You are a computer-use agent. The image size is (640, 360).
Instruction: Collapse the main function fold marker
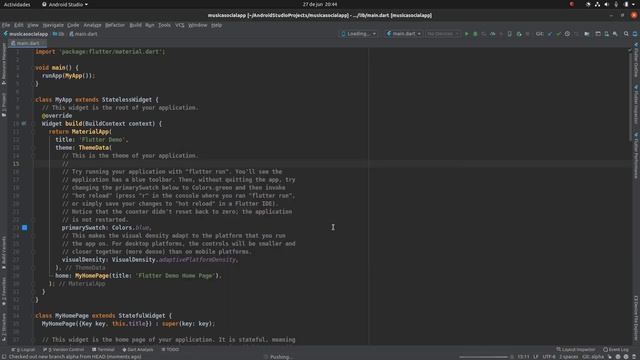[33, 67]
